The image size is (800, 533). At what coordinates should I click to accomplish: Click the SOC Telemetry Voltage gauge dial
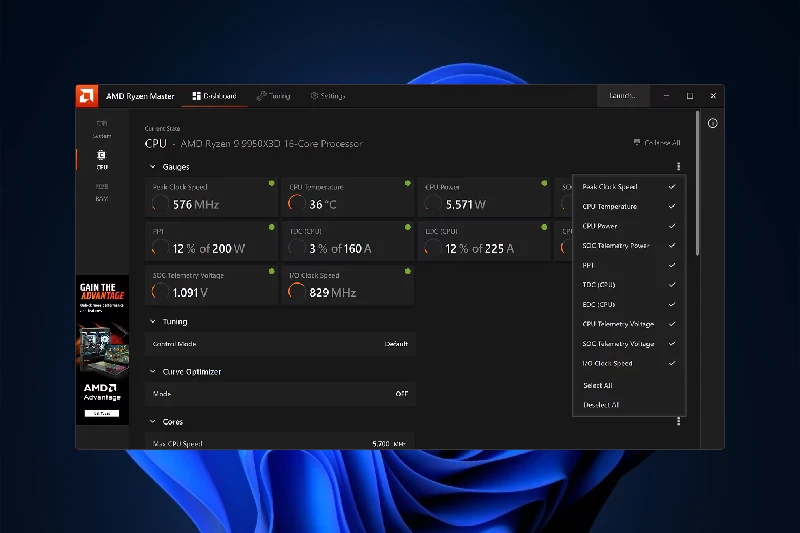[160, 292]
